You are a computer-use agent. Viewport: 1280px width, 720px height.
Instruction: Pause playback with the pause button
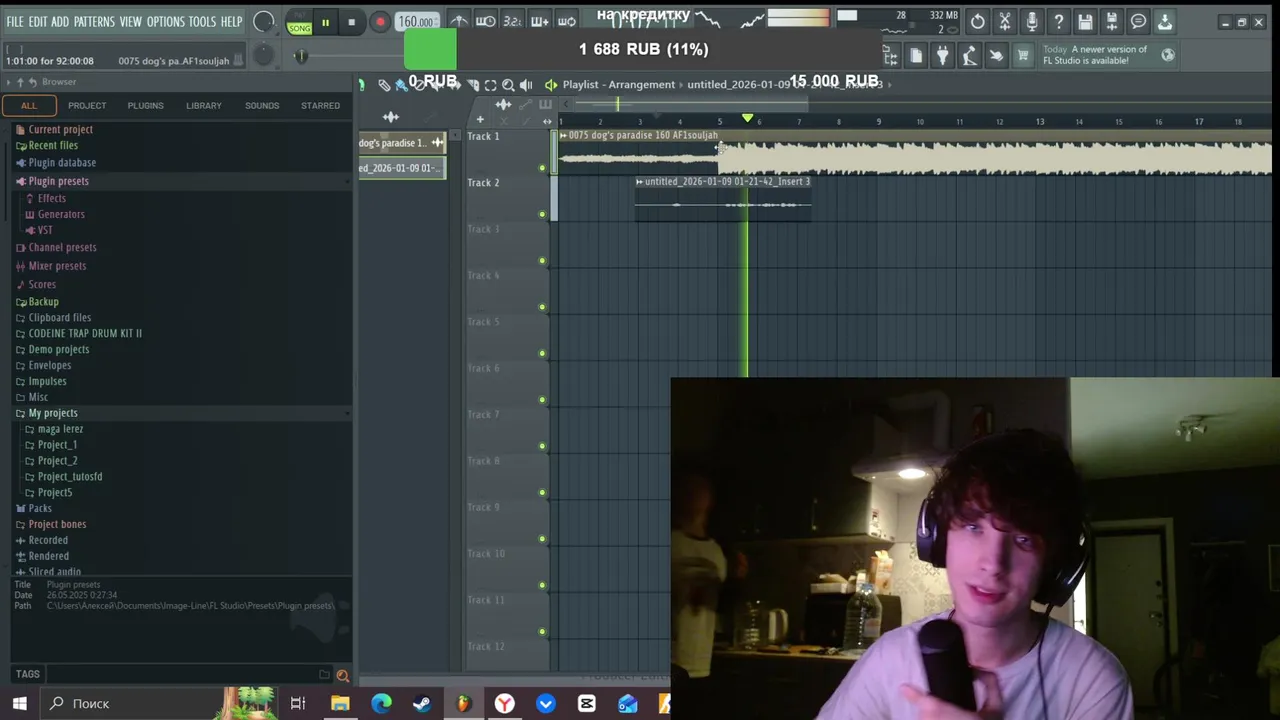click(325, 22)
